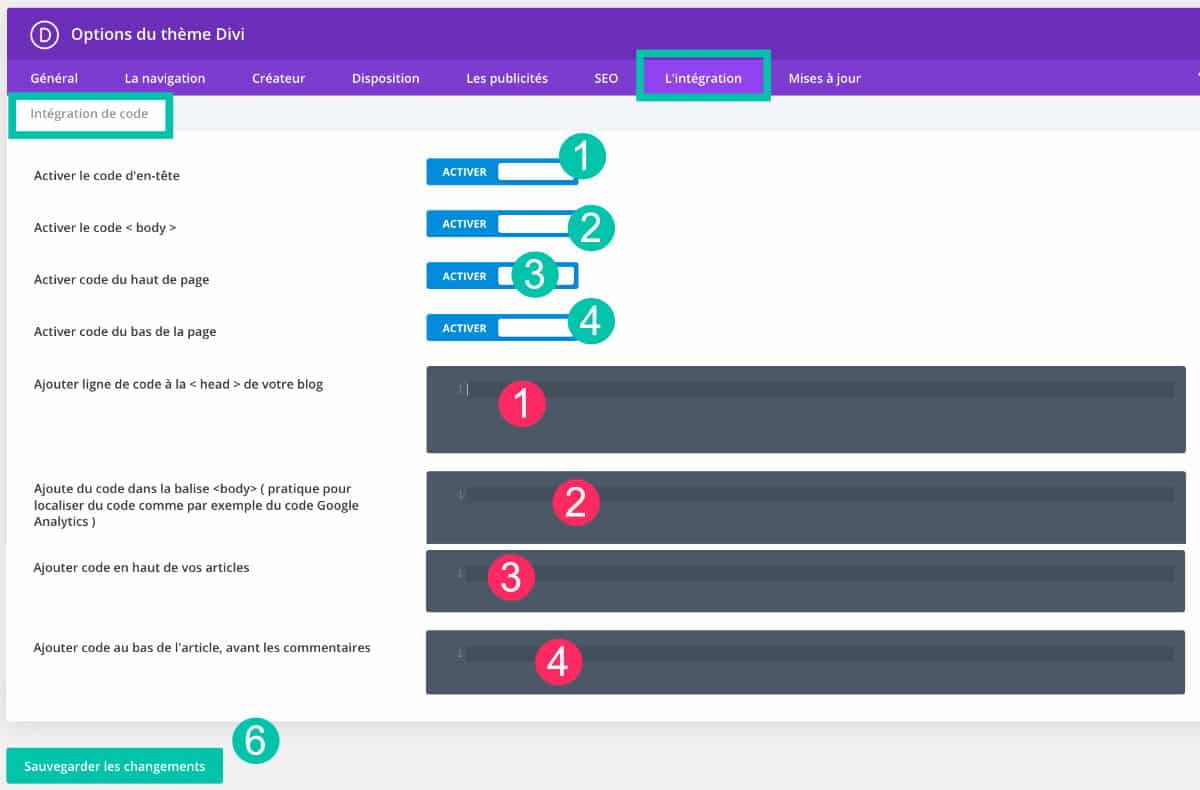1200x790 pixels.
Task: Focus the bottom-of-article code editor
Action: pyautogui.click(x=806, y=662)
